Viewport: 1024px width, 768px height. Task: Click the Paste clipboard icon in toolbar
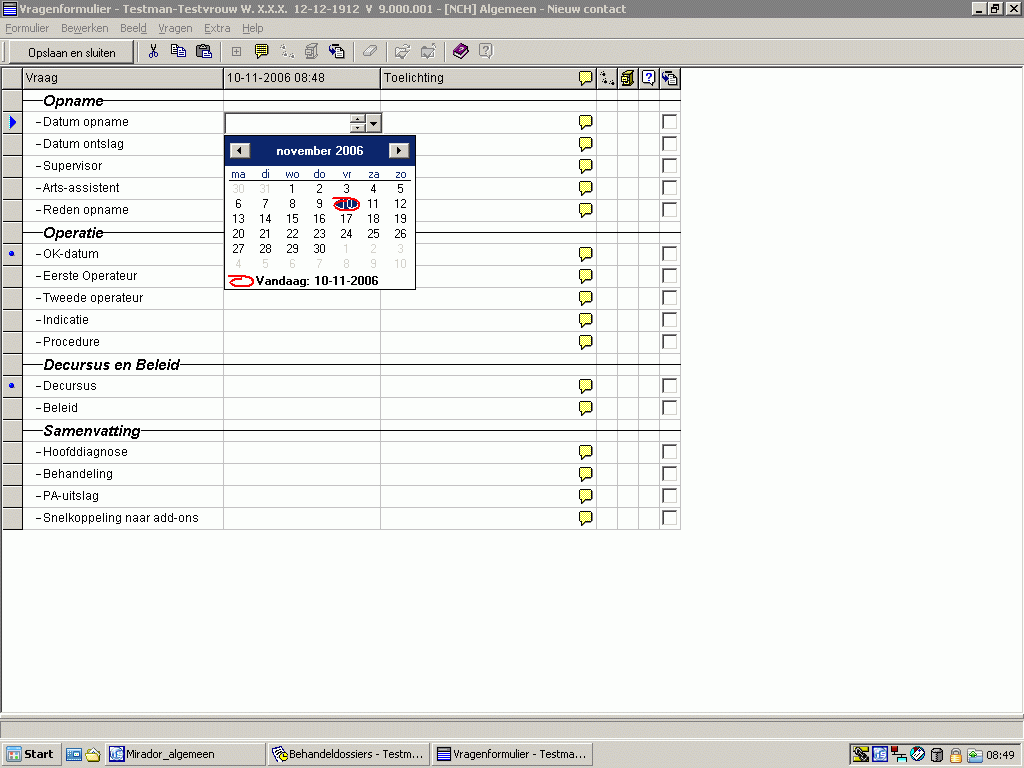204,52
